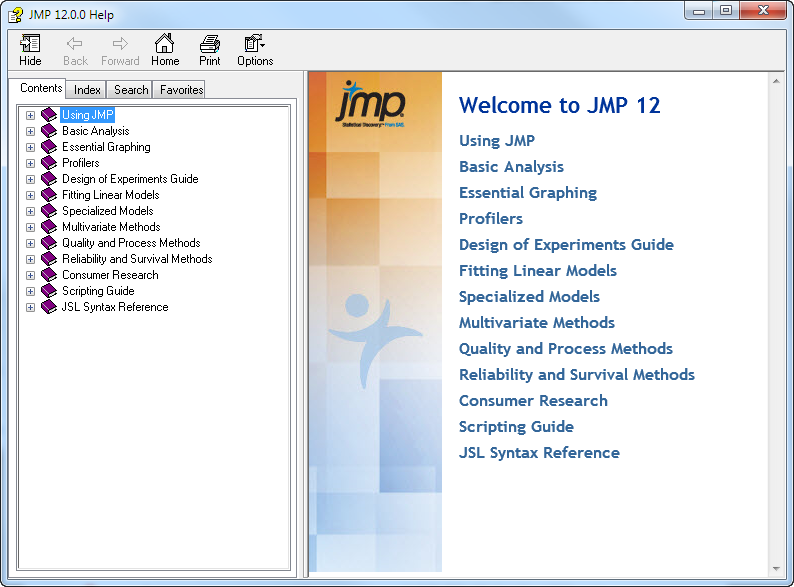794x587 pixels.
Task: Click the Quality and Process Methods book icon
Action: click(49, 243)
